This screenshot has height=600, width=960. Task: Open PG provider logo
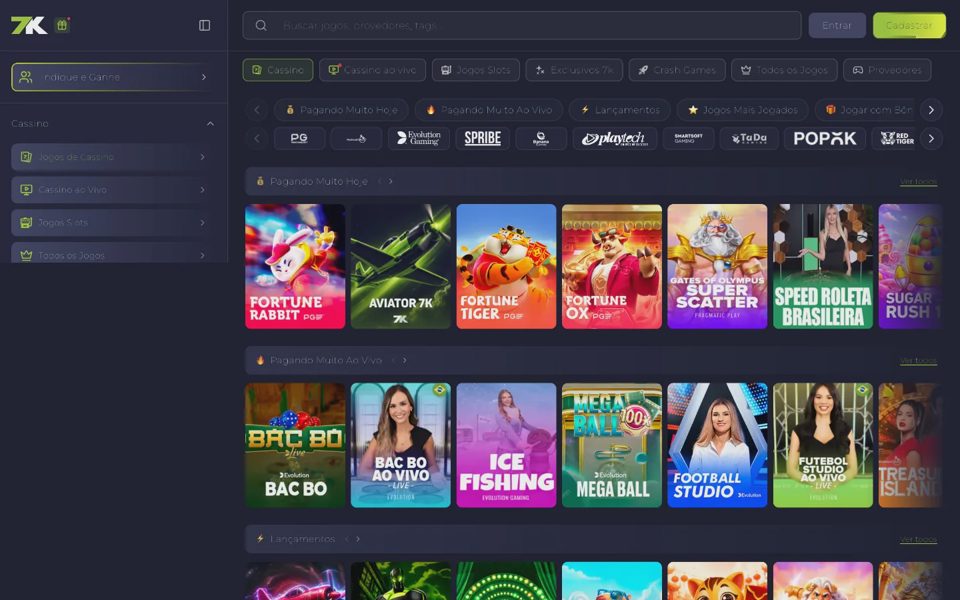[x=299, y=138]
